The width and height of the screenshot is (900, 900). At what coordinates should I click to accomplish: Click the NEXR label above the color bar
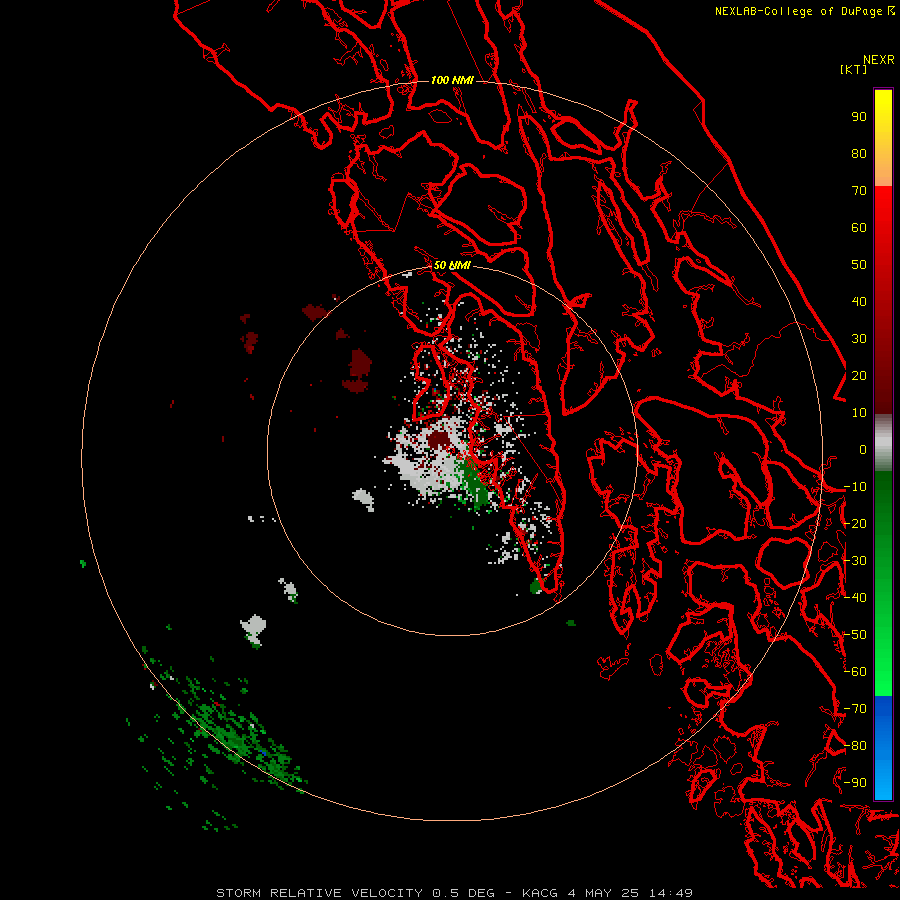pos(879,60)
